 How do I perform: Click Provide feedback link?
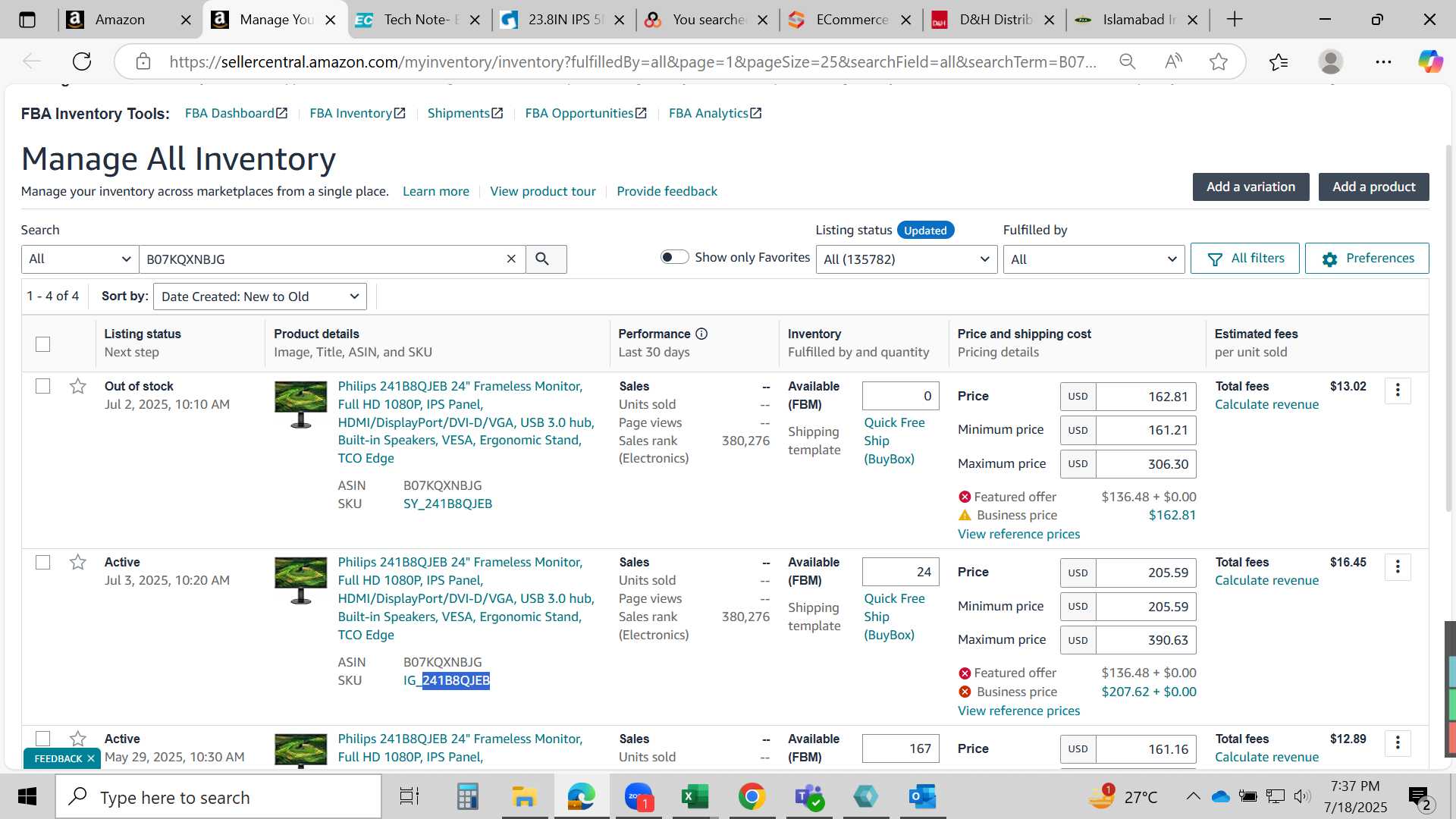tap(667, 191)
